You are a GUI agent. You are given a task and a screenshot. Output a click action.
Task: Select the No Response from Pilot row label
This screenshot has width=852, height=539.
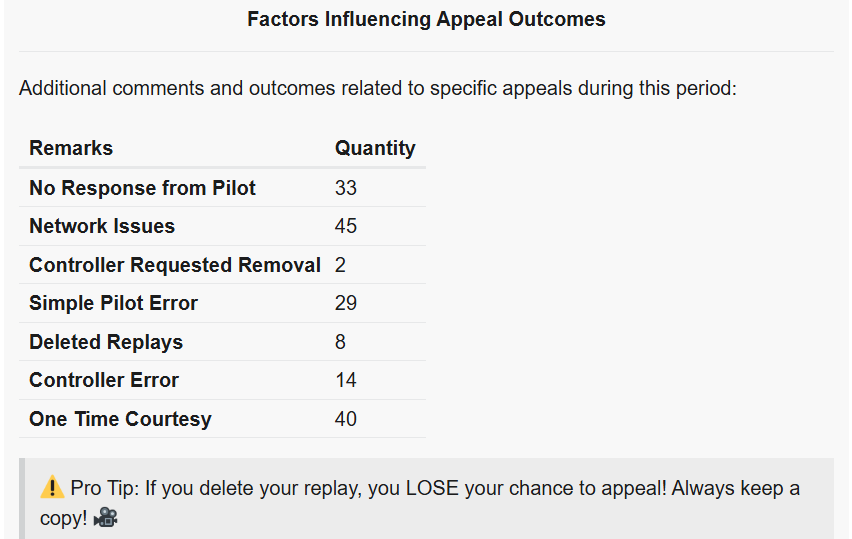(142, 188)
